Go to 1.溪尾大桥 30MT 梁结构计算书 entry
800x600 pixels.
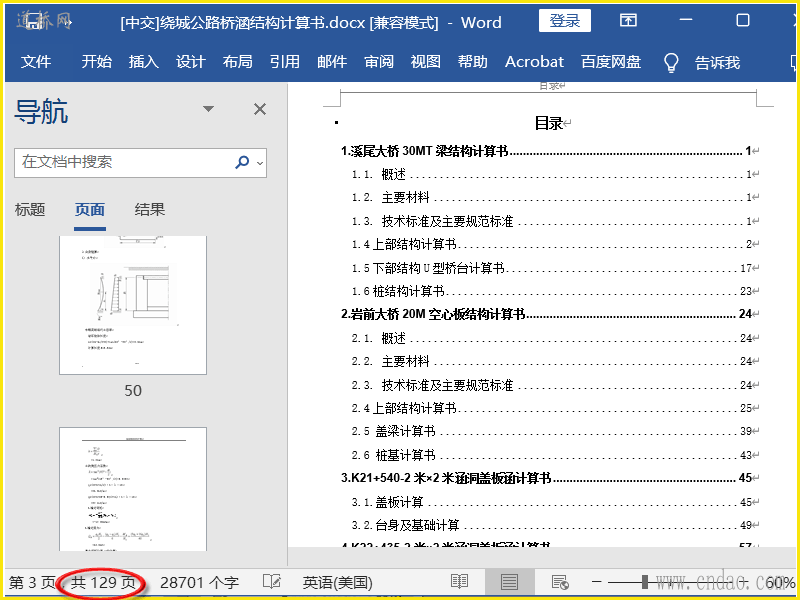click(x=545, y=151)
